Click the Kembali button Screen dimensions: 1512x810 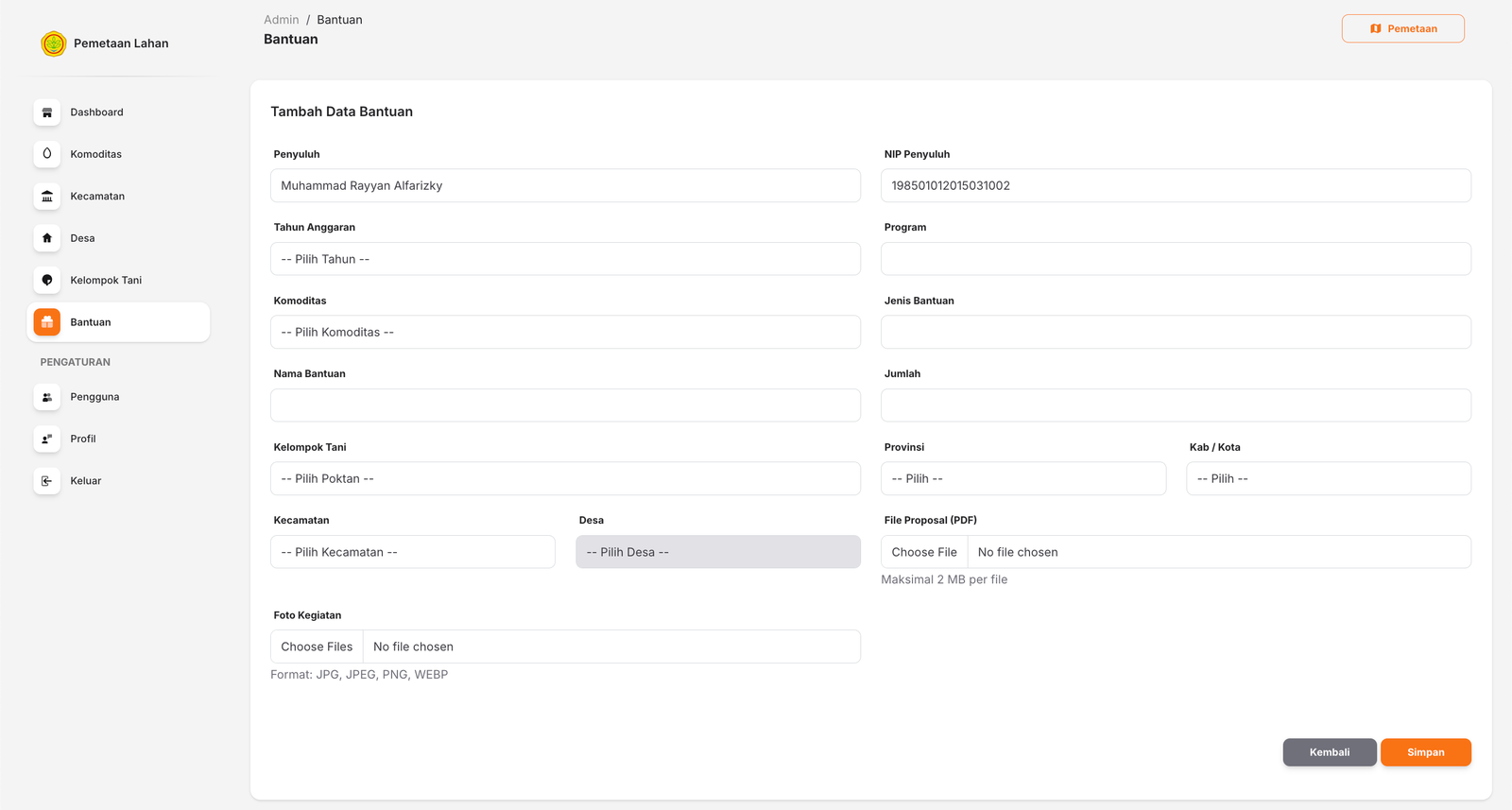click(x=1330, y=752)
